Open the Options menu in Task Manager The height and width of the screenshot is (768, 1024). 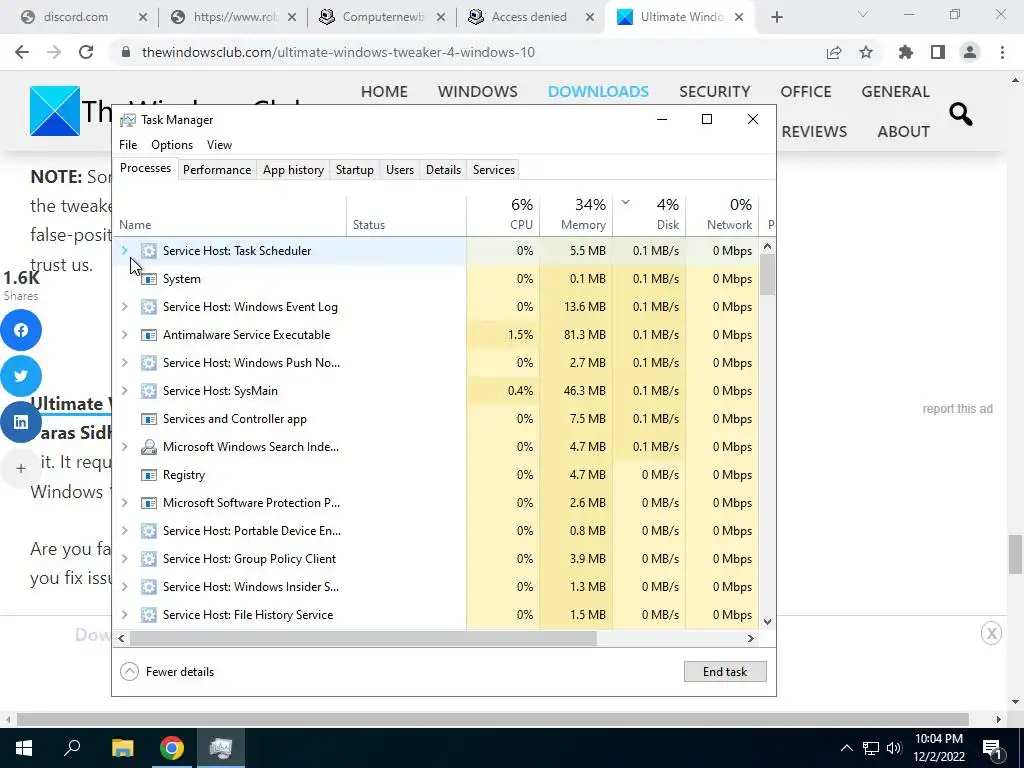tap(172, 145)
